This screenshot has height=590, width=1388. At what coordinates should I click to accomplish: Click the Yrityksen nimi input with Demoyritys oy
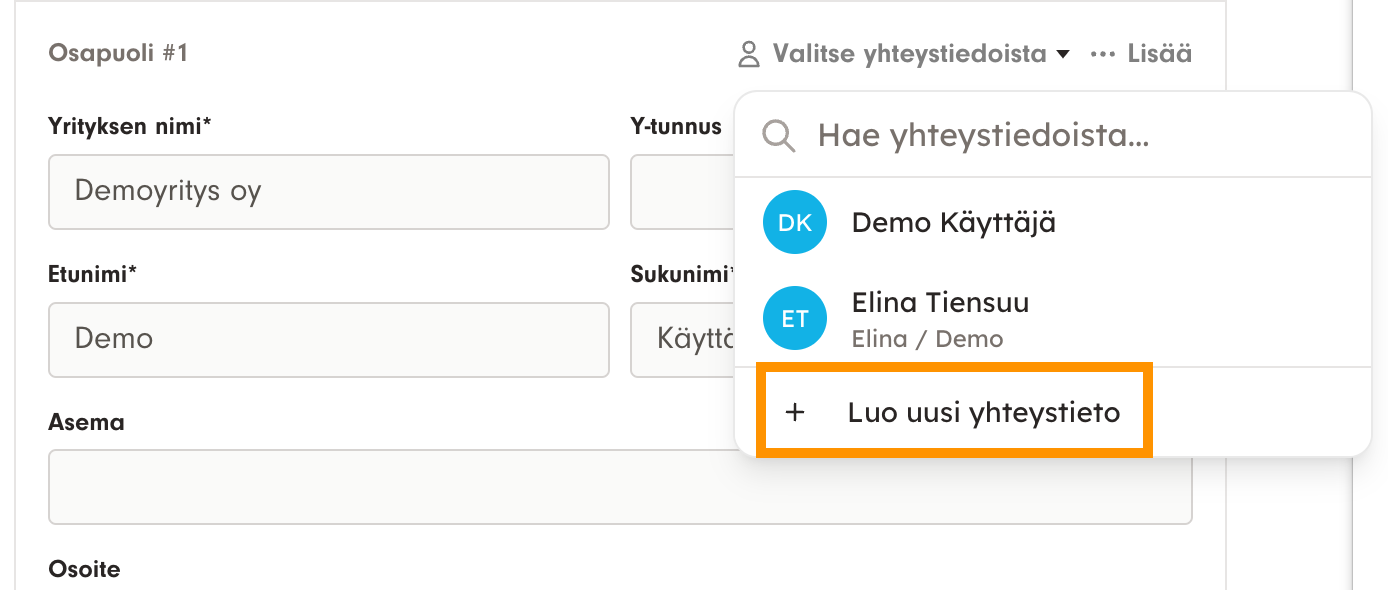(328, 191)
